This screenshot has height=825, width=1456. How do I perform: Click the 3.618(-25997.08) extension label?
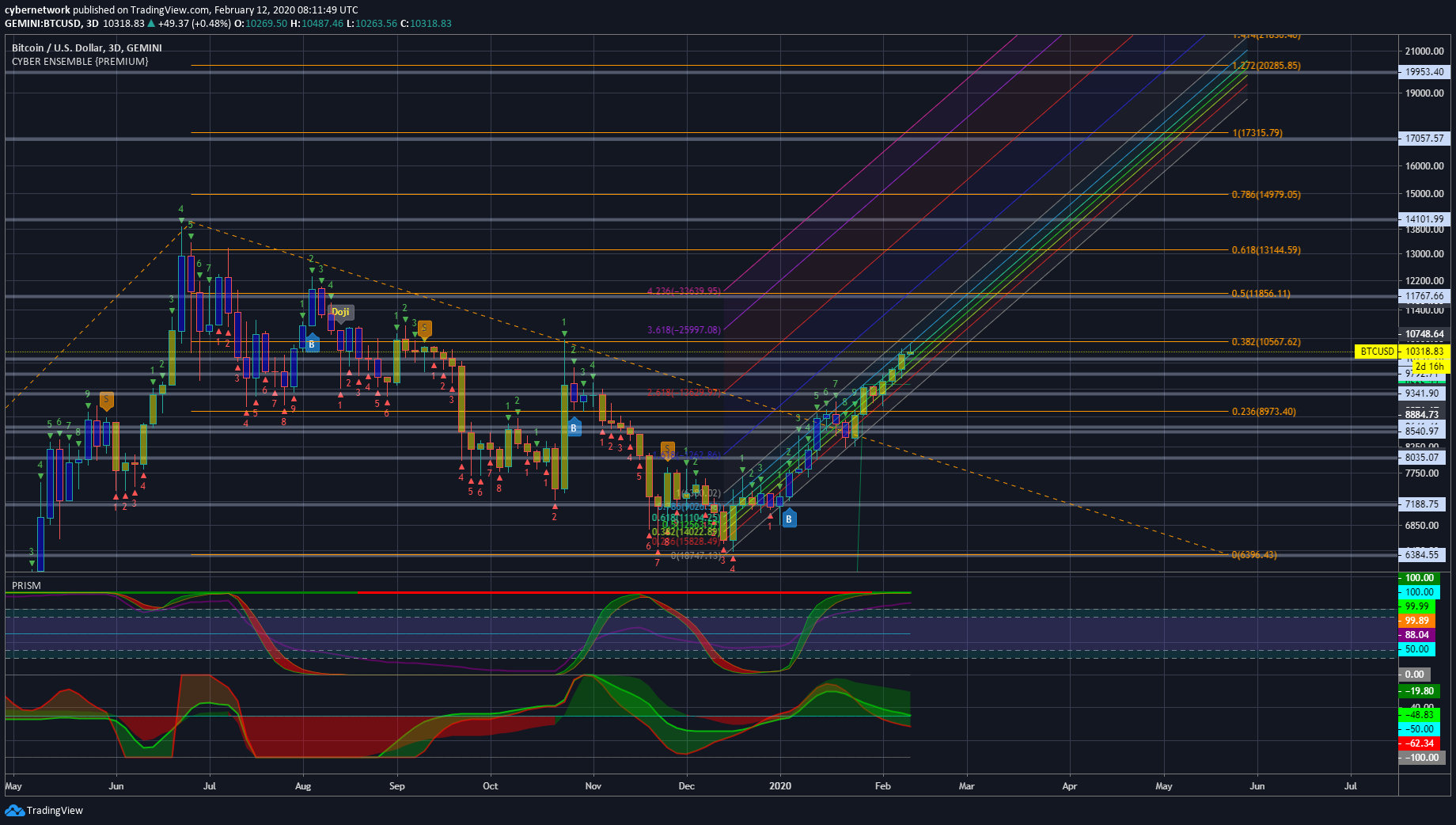click(684, 330)
